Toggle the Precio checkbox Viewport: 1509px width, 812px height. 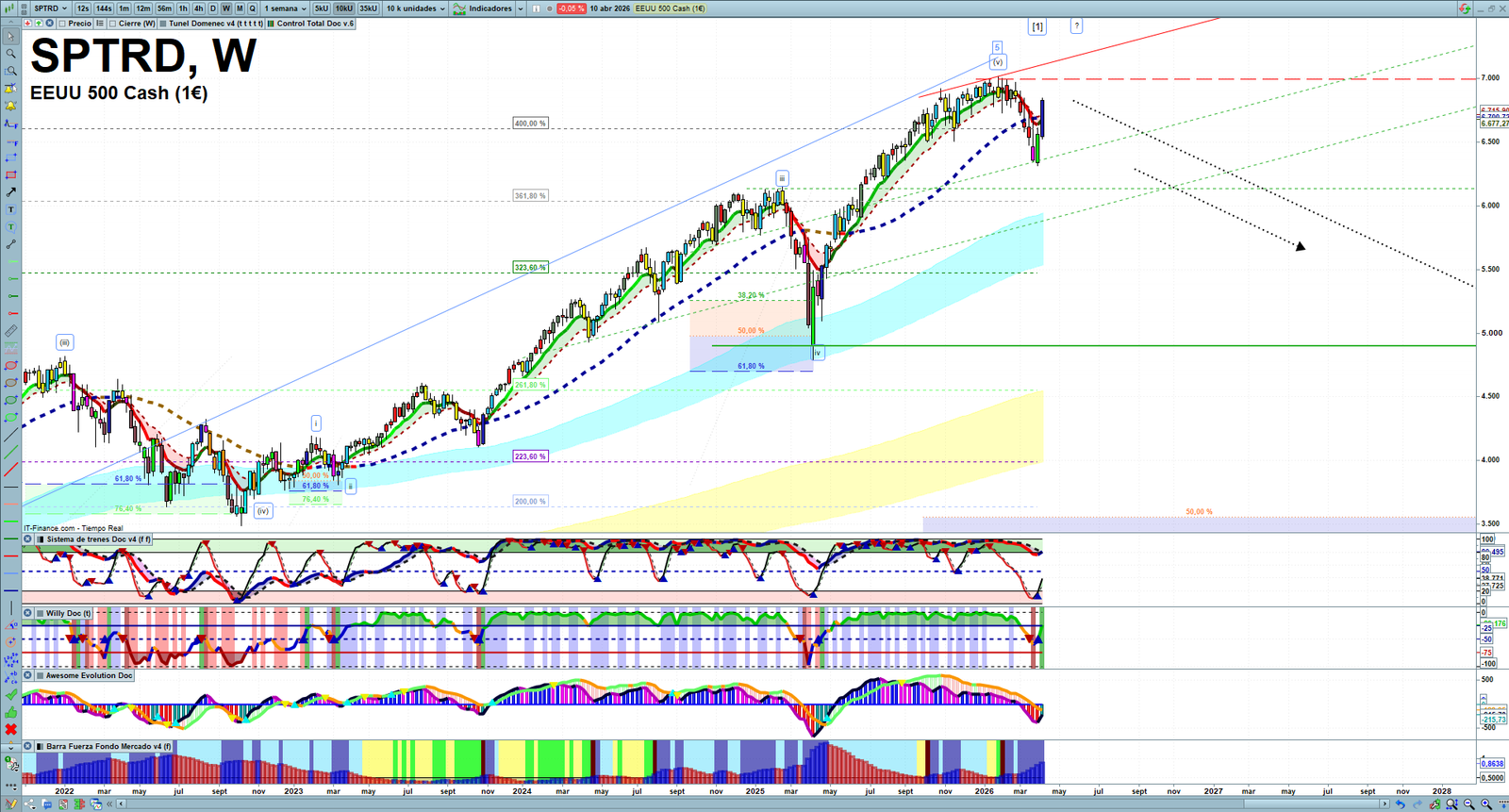pyautogui.click(x=62, y=24)
